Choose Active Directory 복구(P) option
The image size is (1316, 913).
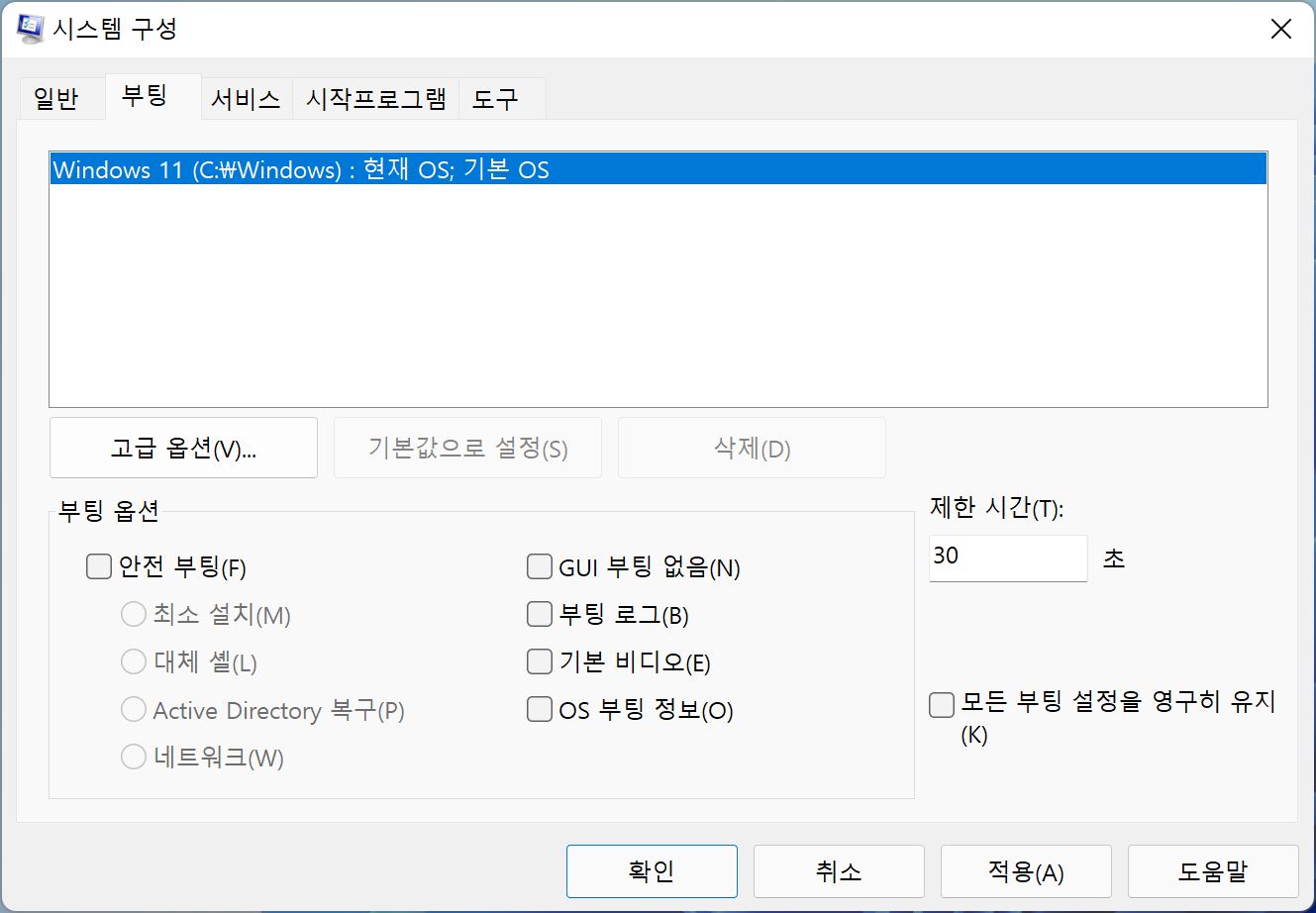[x=134, y=709]
